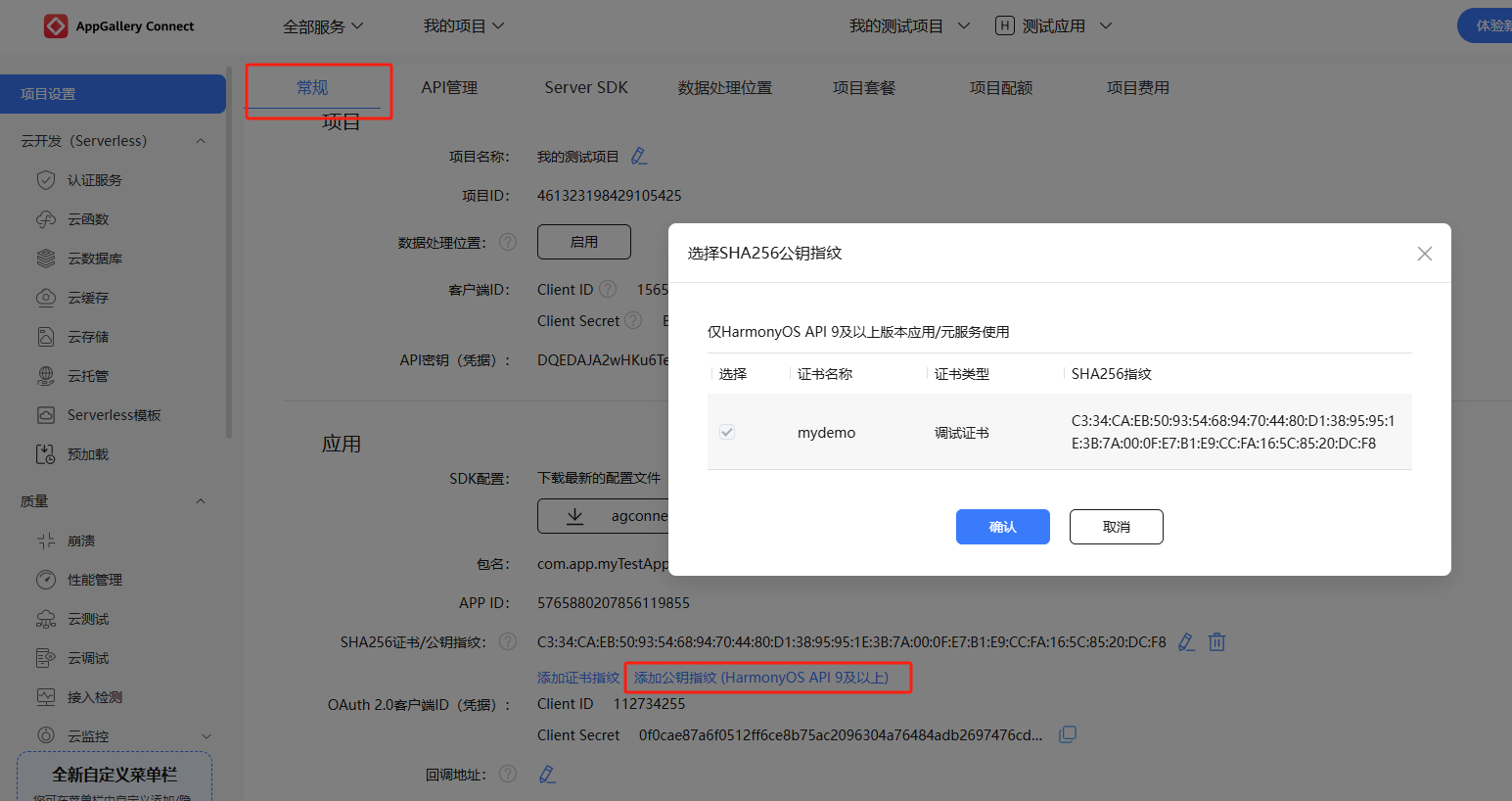Open 预加载 in the sidebar

point(88,454)
